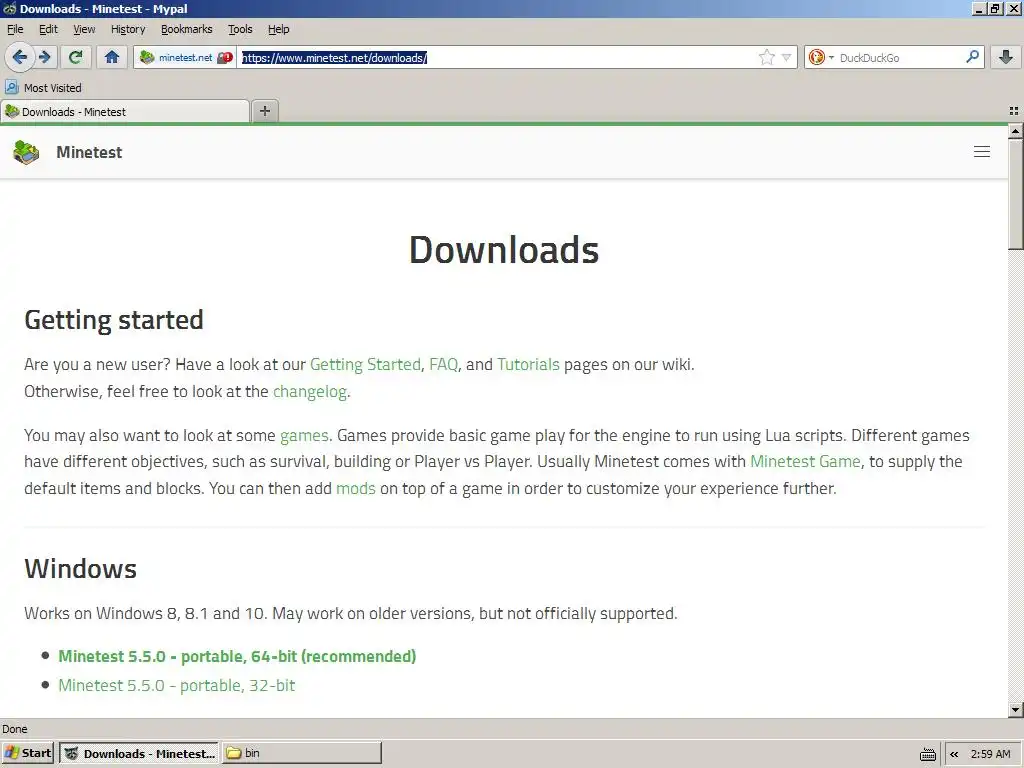Click the search magnifier icon
Image resolution: width=1024 pixels, height=768 pixels.
972,57
